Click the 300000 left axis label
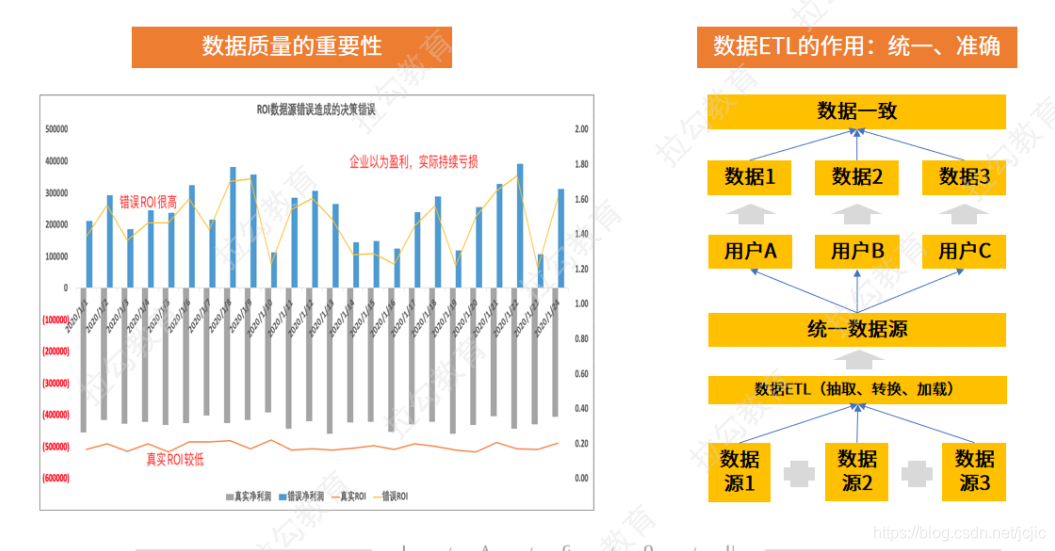1055x551 pixels. coord(57,193)
